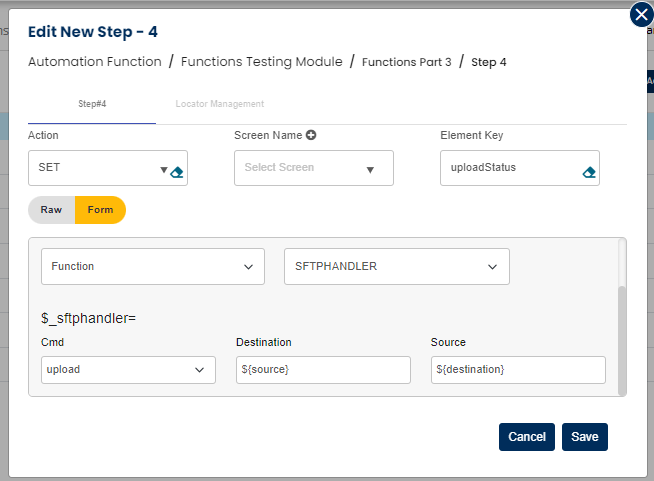
Task: Close the Edit New Step dialog
Action: (x=641, y=15)
